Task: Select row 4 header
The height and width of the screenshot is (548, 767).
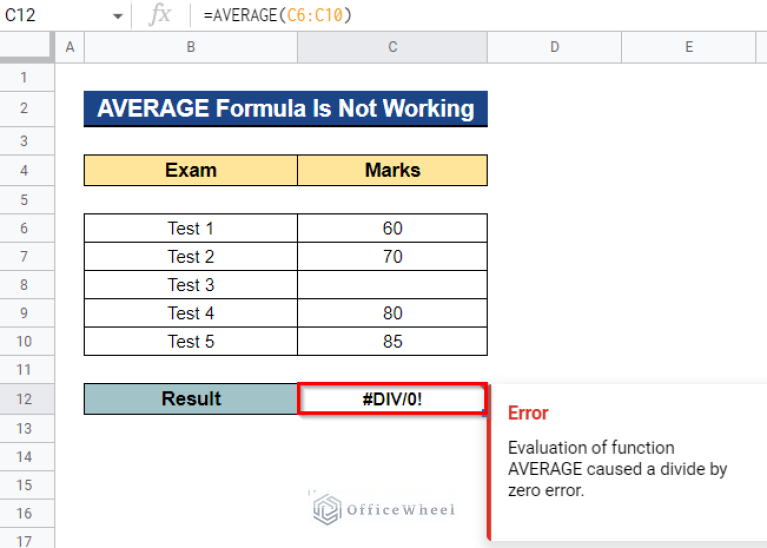Action: (27, 170)
